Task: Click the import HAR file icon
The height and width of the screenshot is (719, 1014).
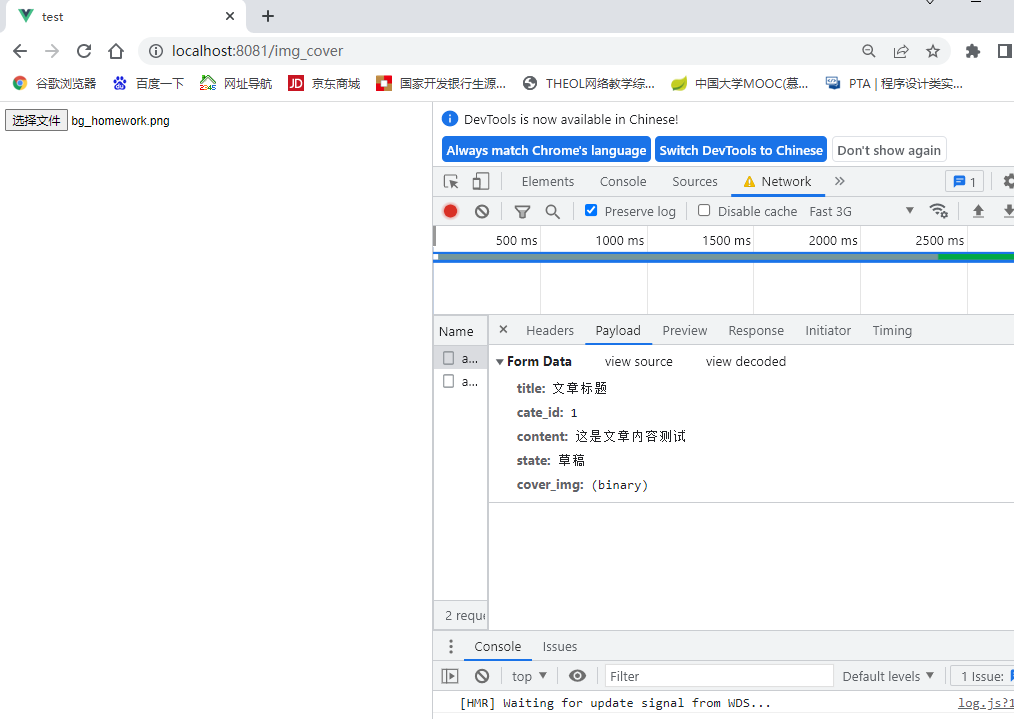Action: click(978, 211)
